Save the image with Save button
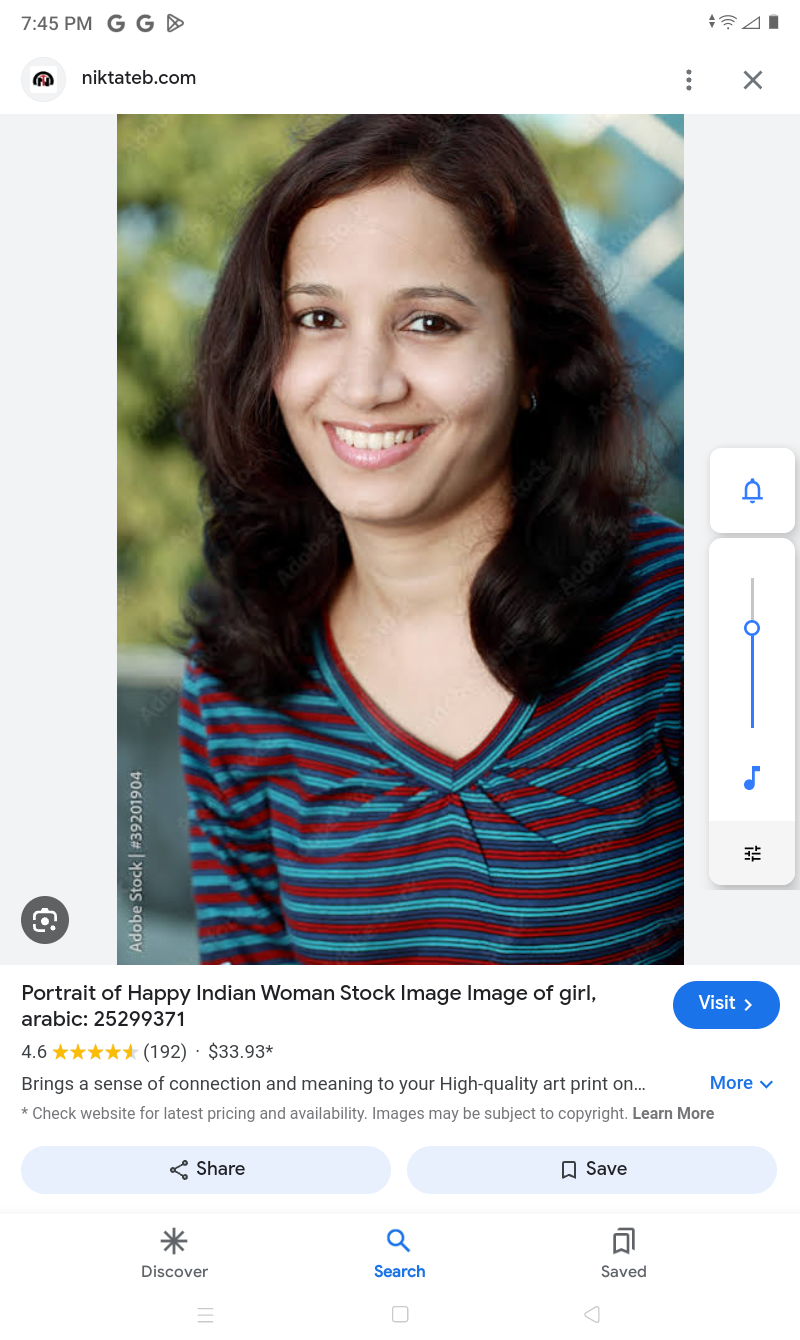The image size is (800, 1340). tap(592, 1169)
